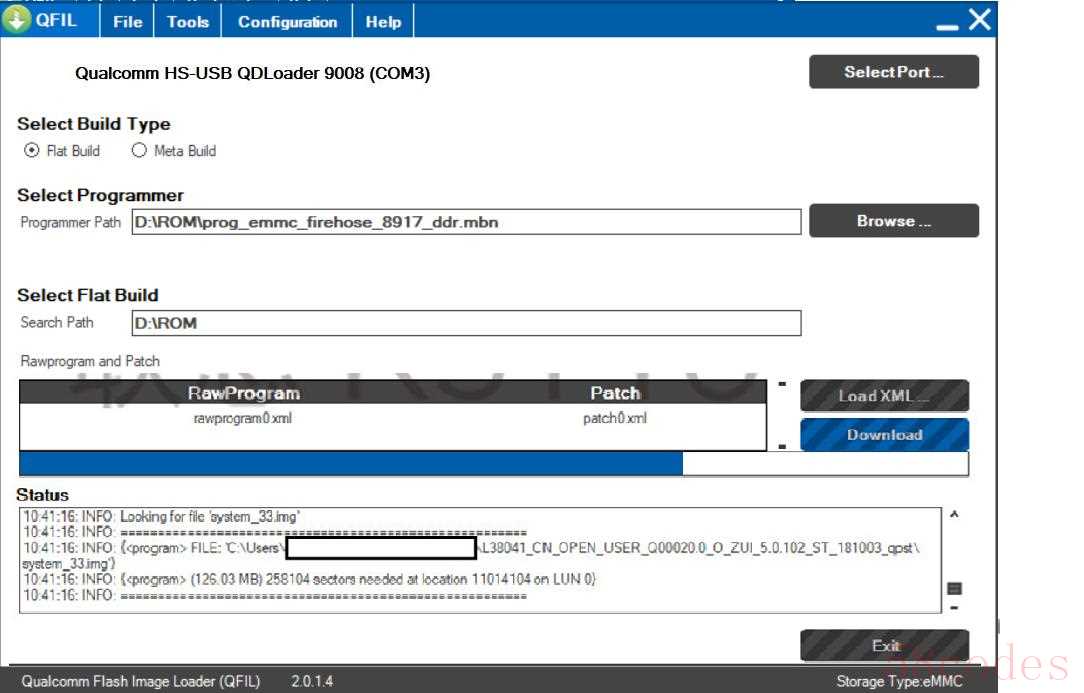
Task: Select the patch0.xml entry
Action: pos(614,419)
